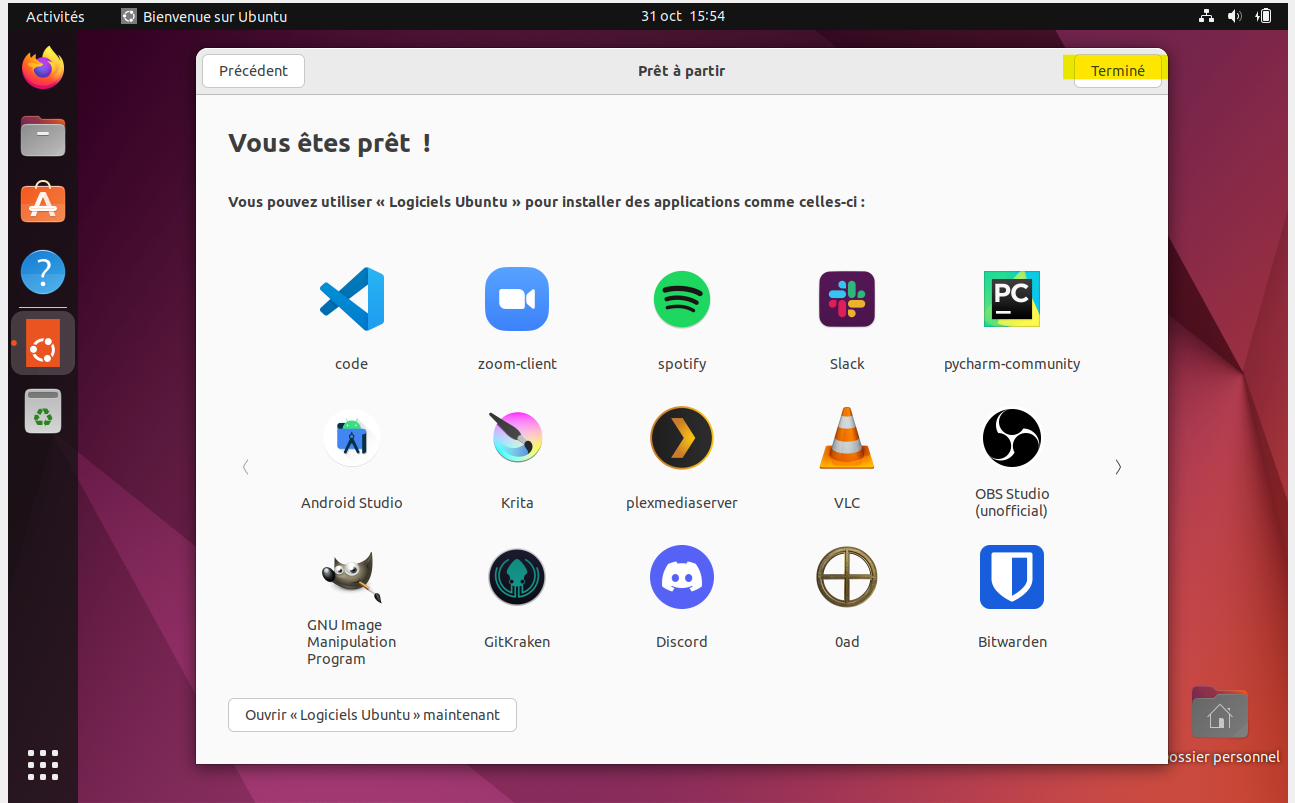Screen dimensions: 1295x803
Task: Open the system status menu in top bar
Action: [x=1235, y=16]
